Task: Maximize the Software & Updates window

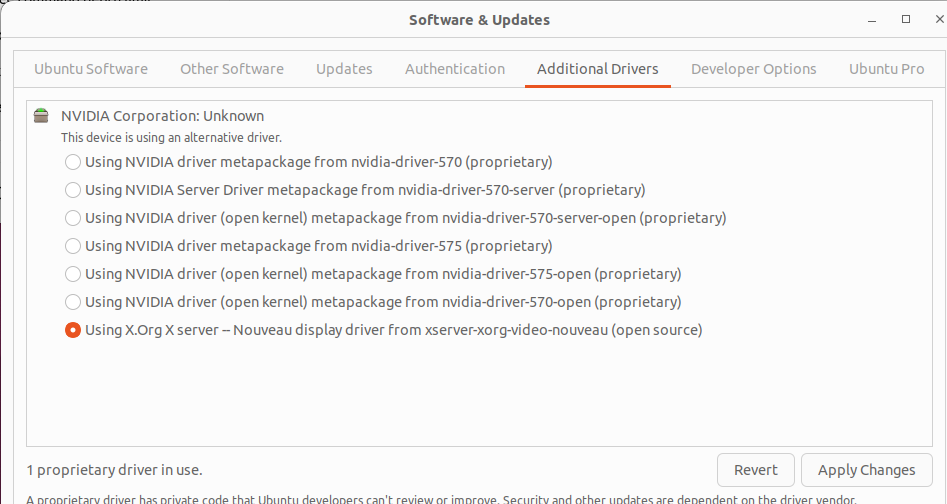Action: [906, 19]
